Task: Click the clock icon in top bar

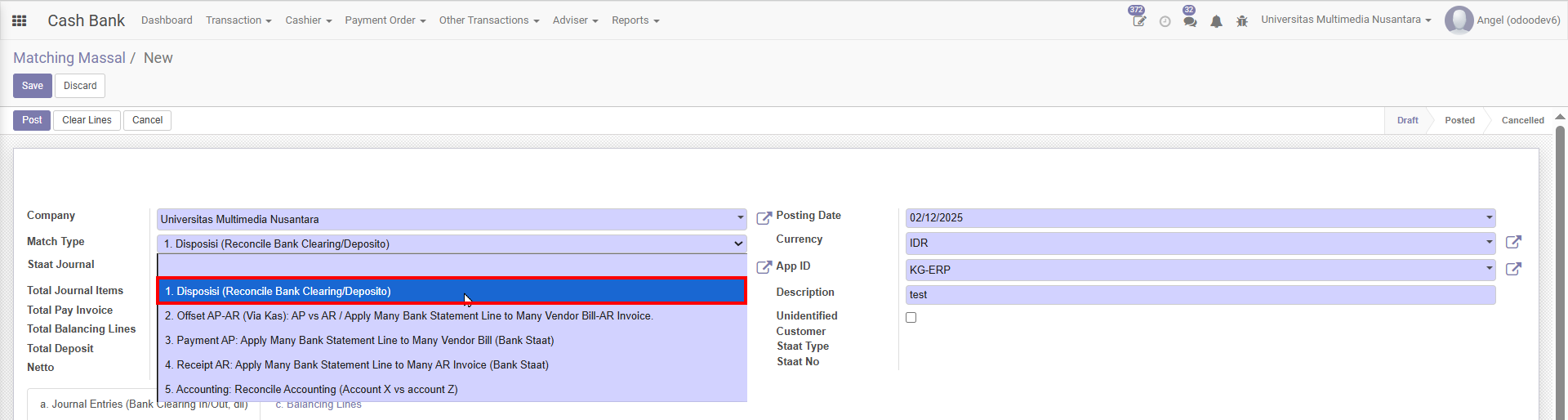Action: click(x=1165, y=21)
